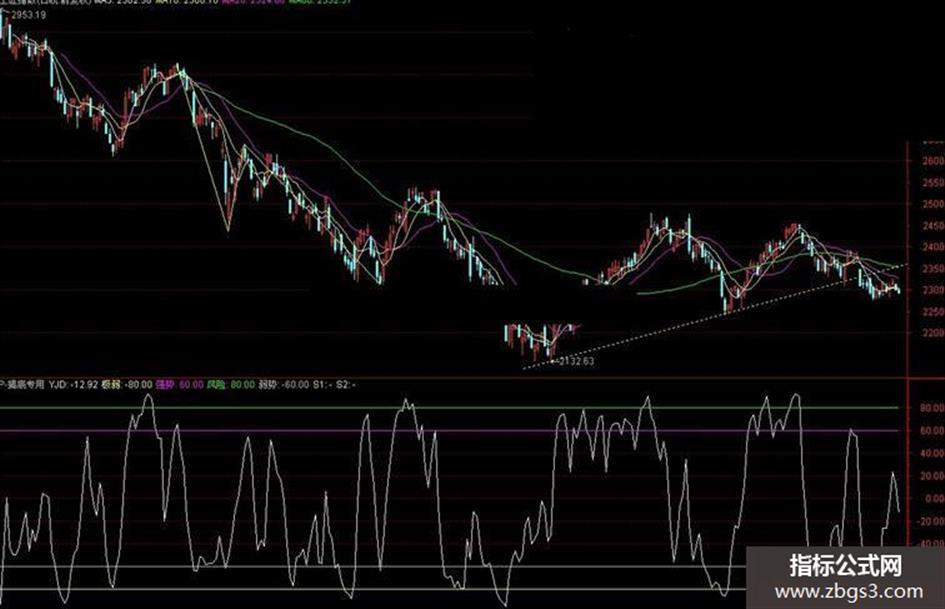Select the 弱势 -60.00 indicator value
Screen dimensions: 945x609
283,384
